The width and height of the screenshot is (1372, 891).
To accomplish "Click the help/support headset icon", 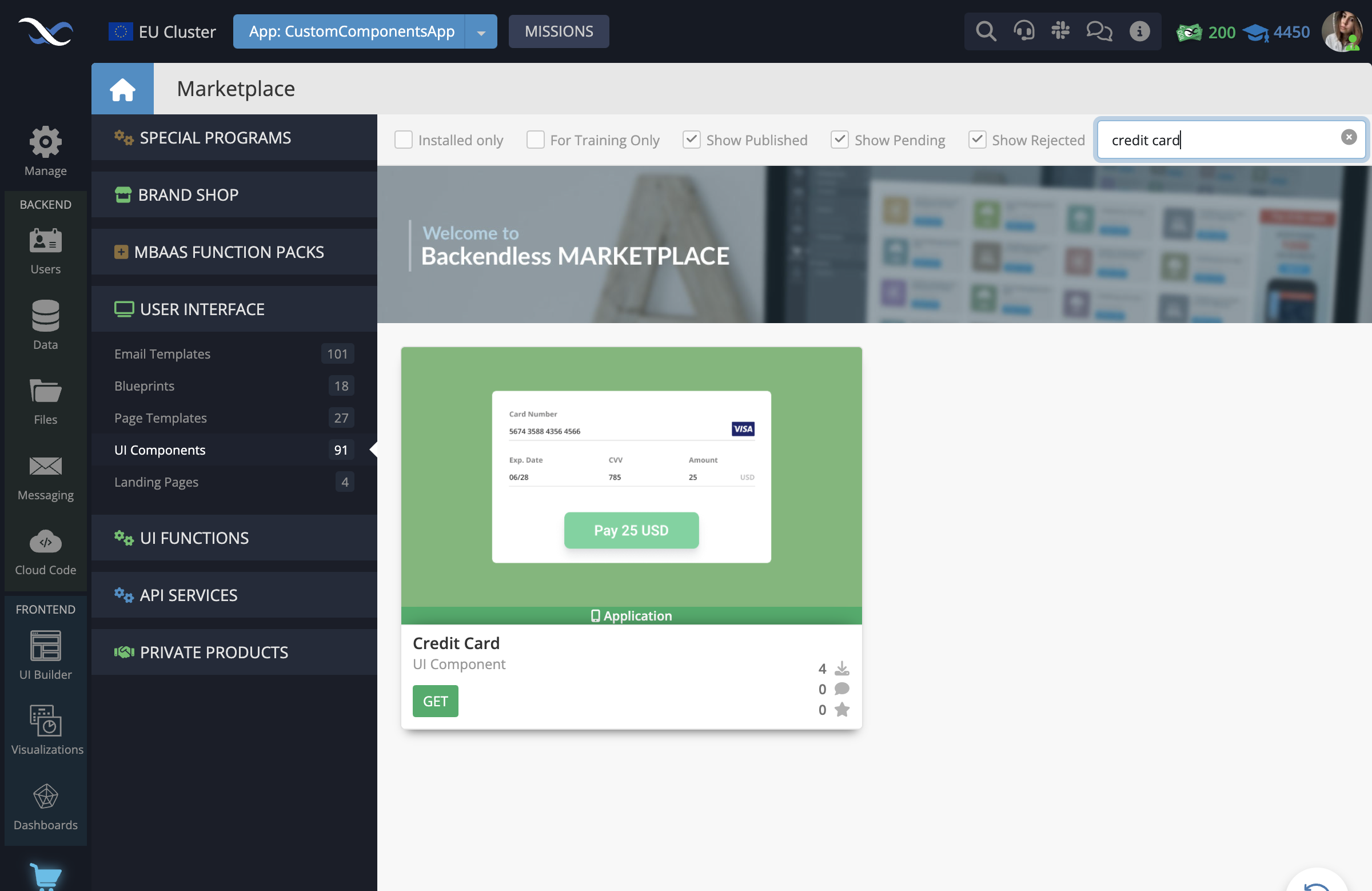I will tap(1024, 31).
